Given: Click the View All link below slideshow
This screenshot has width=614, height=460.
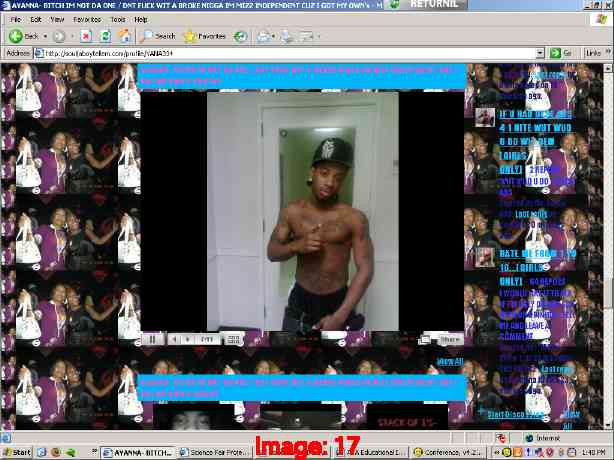Looking at the screenshot, I should tap(450, 362).
